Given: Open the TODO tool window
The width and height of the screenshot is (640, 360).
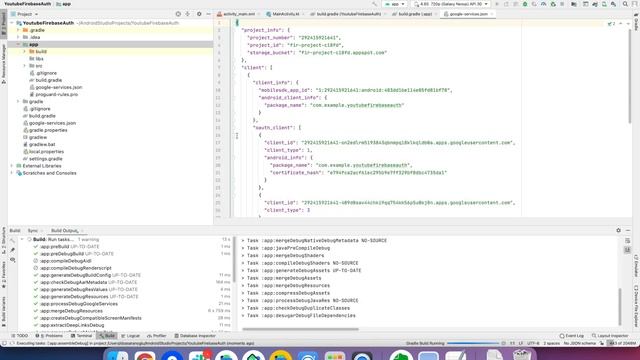Looking at the screenshot, I should pyautogui.click(x=19, y=336).
